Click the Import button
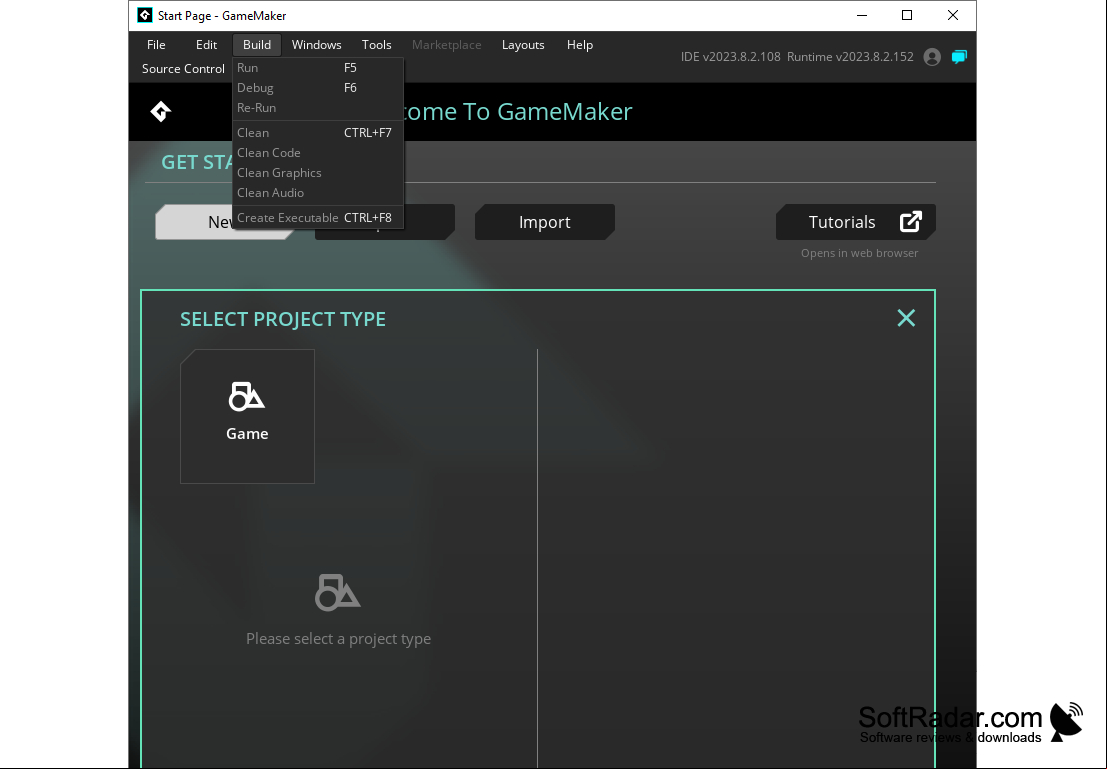1107x769 pixels. point(544,222)
